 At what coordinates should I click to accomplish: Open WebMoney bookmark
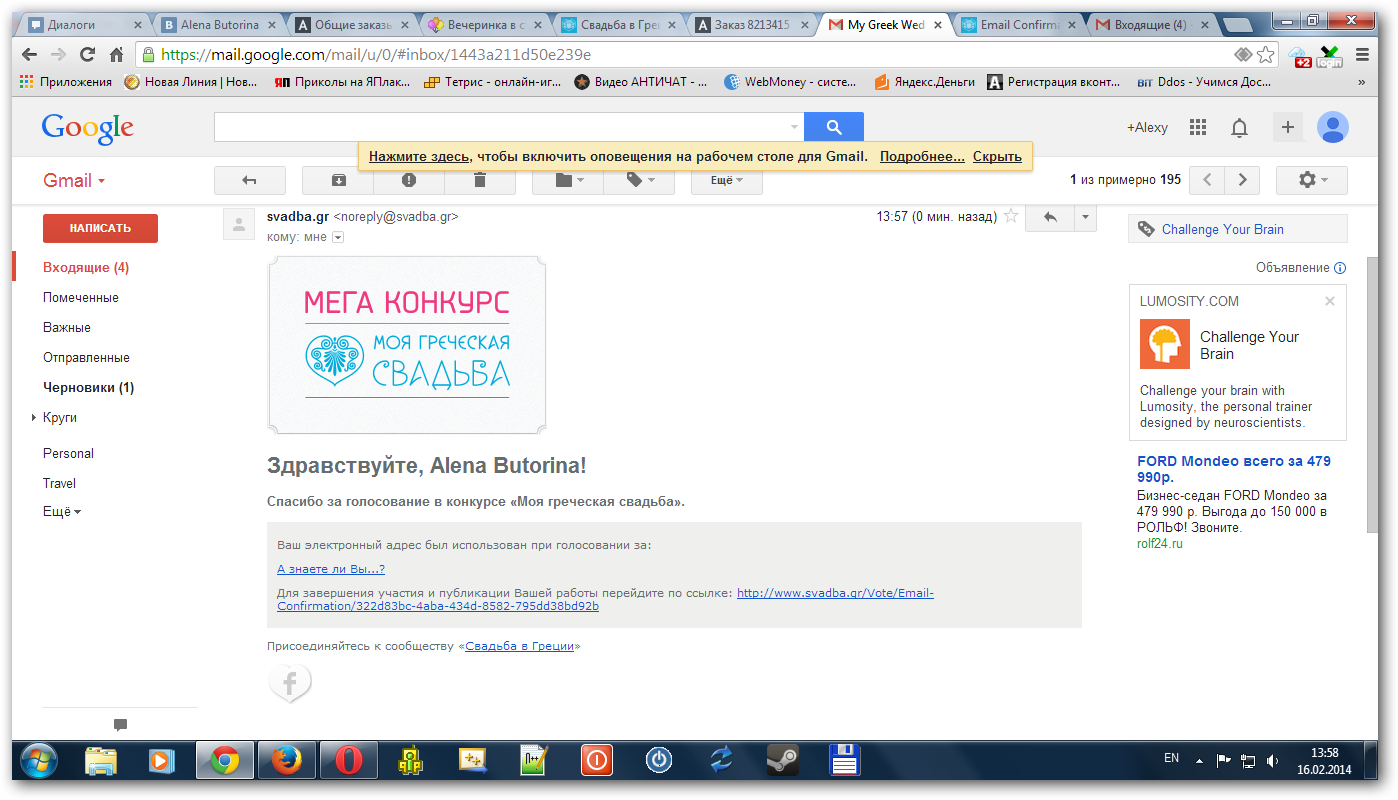793,82
